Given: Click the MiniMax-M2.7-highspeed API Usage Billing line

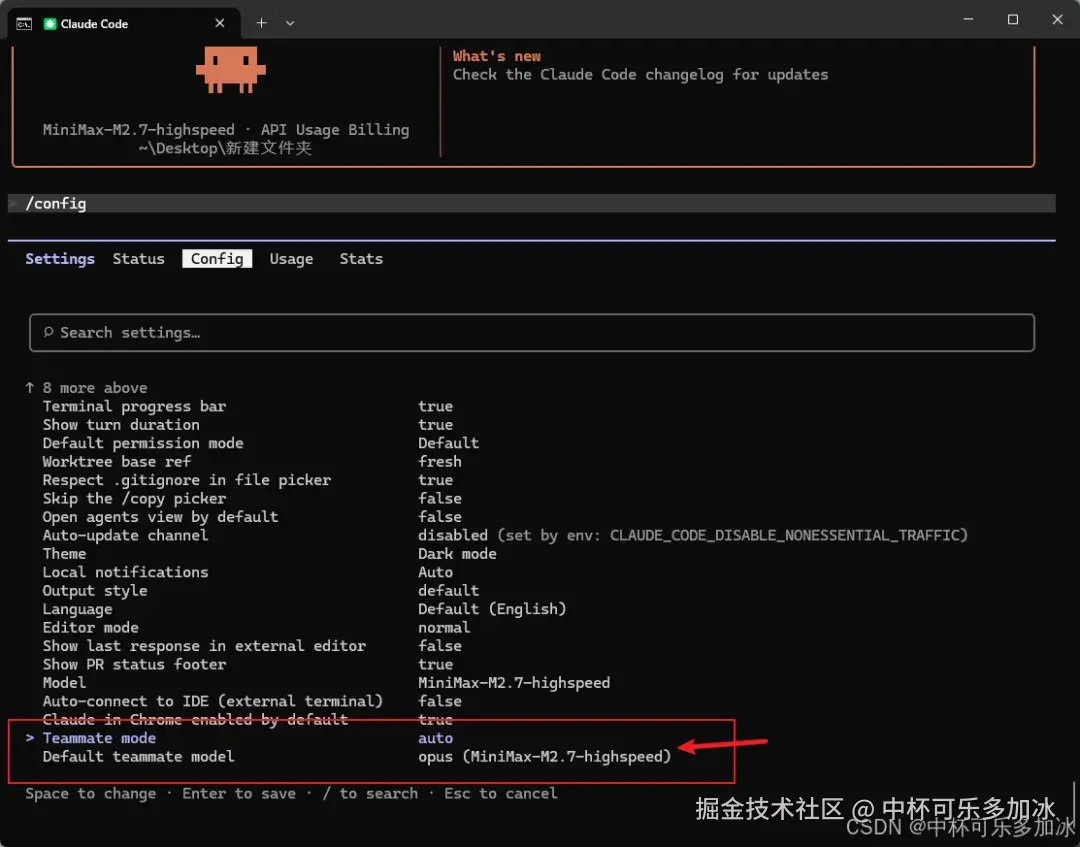Looking at the screenshot, I should pyautogui.click(x=226, y=129).
